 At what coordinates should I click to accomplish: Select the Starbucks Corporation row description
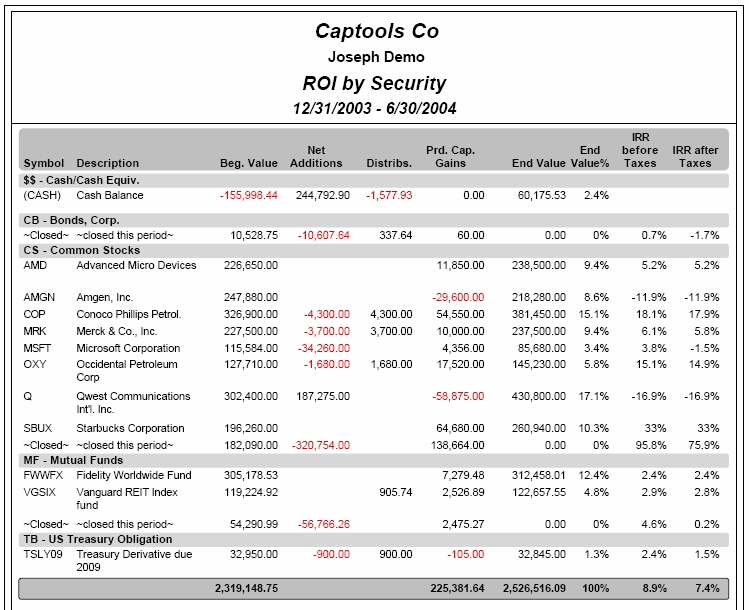[130, 428]
